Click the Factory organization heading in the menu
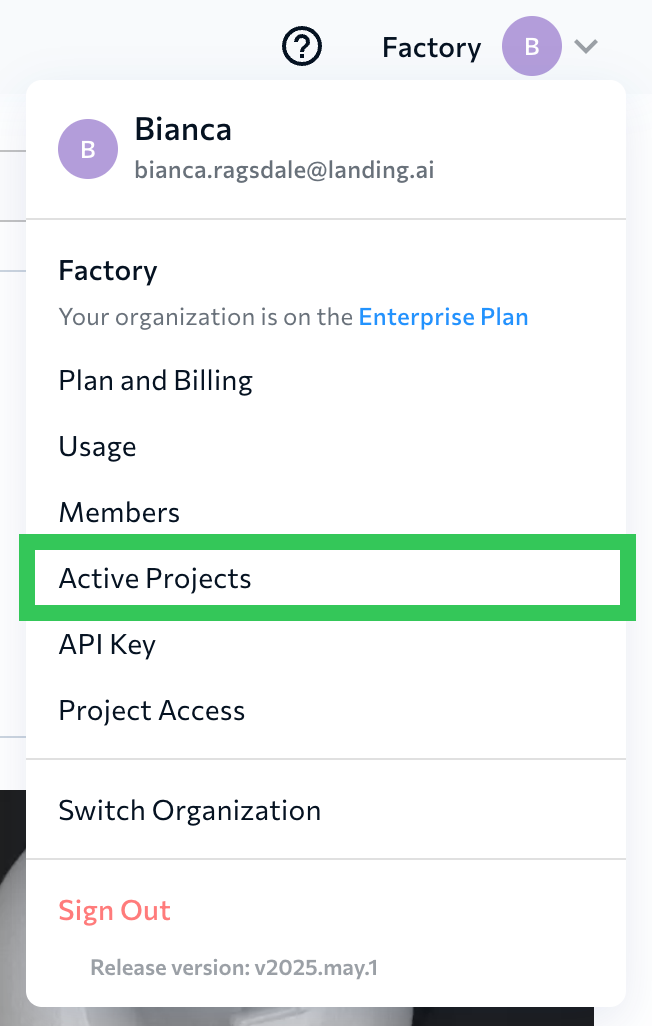This screenshot has height=1026, width=652. click(107, 270)
